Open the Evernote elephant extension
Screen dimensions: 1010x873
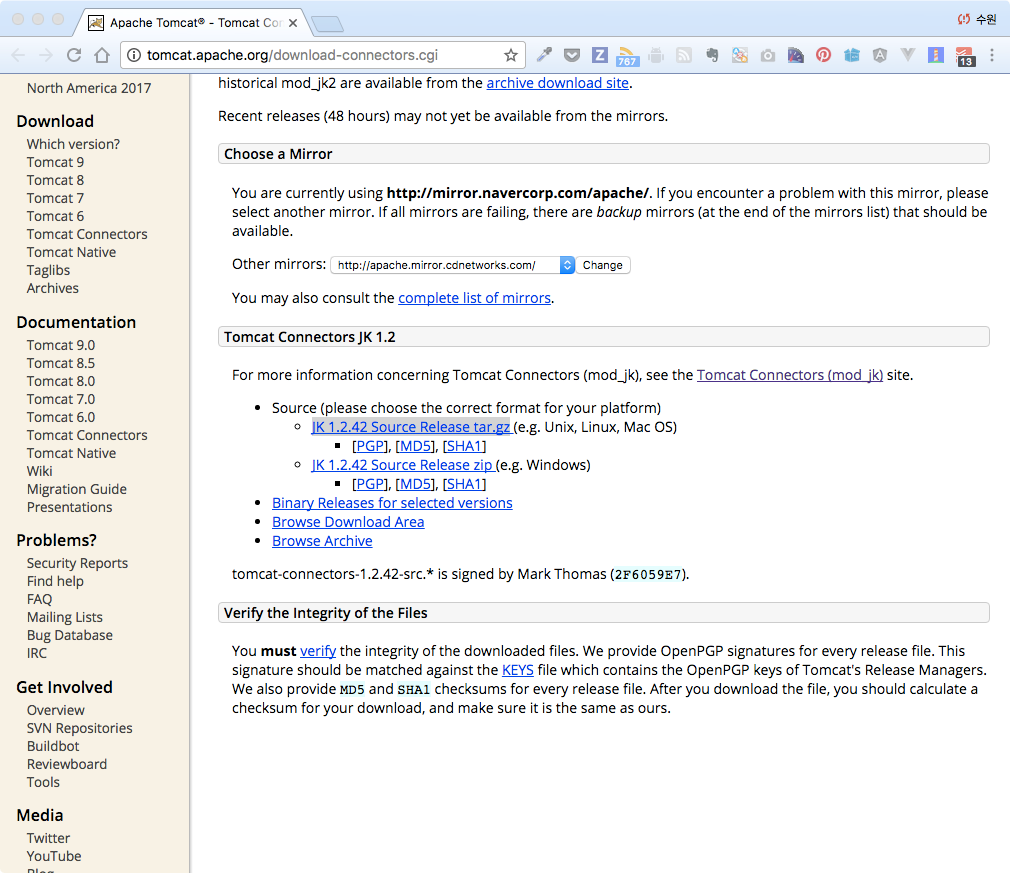712,55
